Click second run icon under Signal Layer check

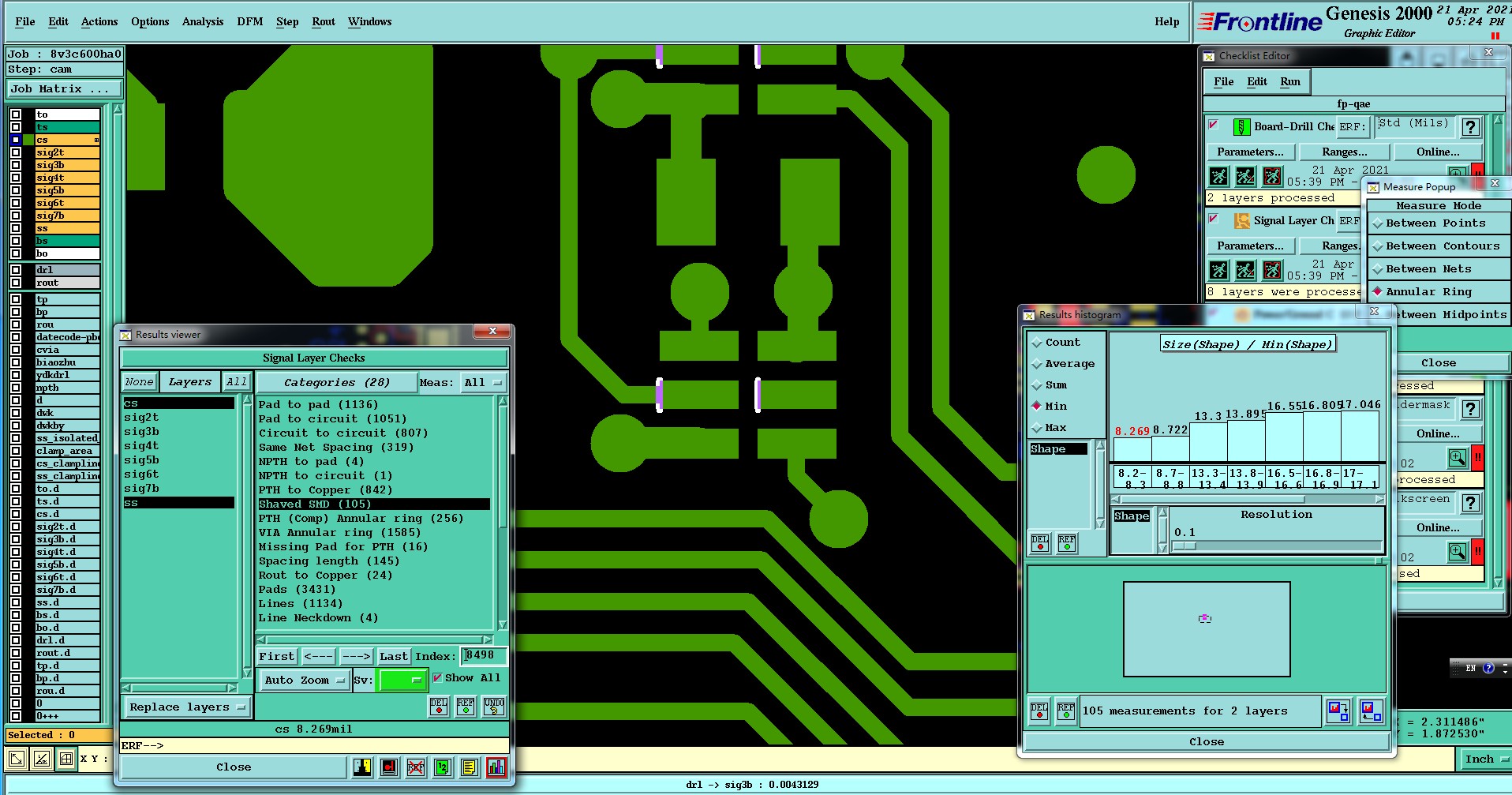(1246, 271)
